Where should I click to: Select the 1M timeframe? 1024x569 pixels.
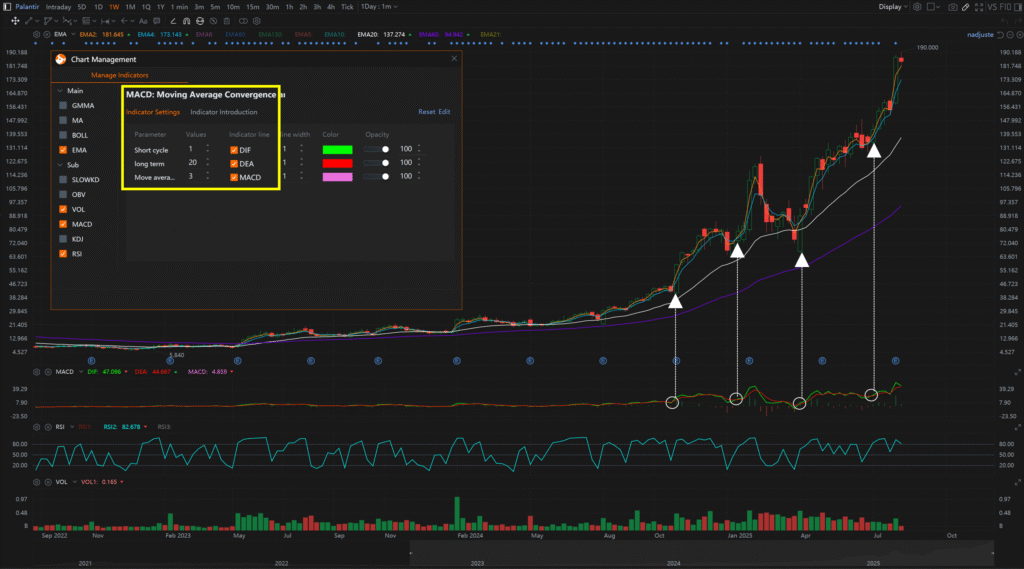pyautogui.click(x=130, y=7)
